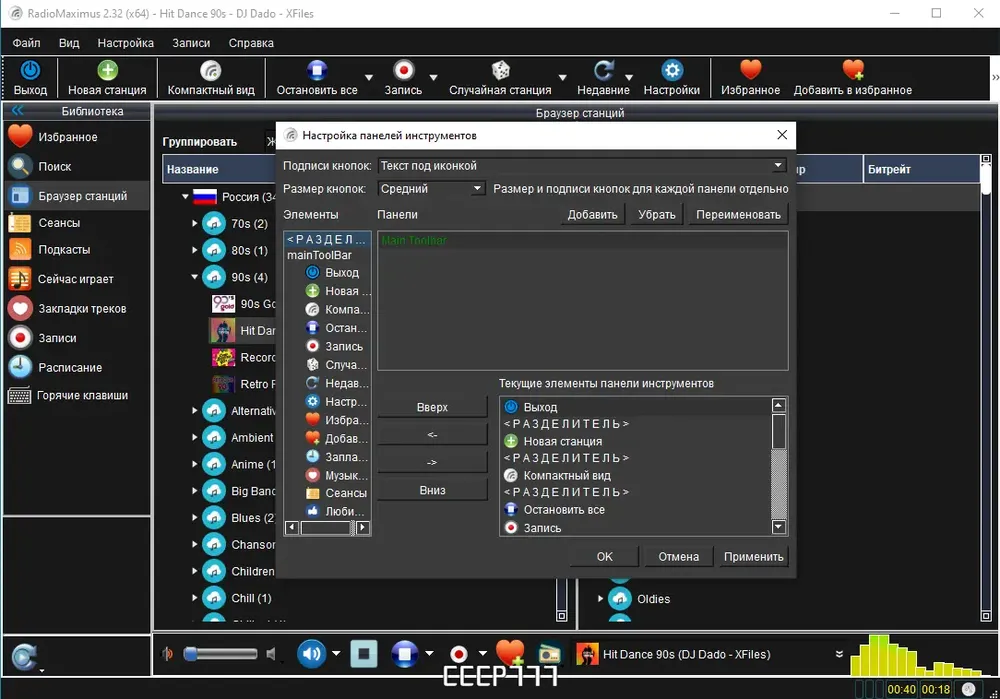Expand the Oldies tree node
This screenshot has height=699, width=1000.
coord(600,598)
